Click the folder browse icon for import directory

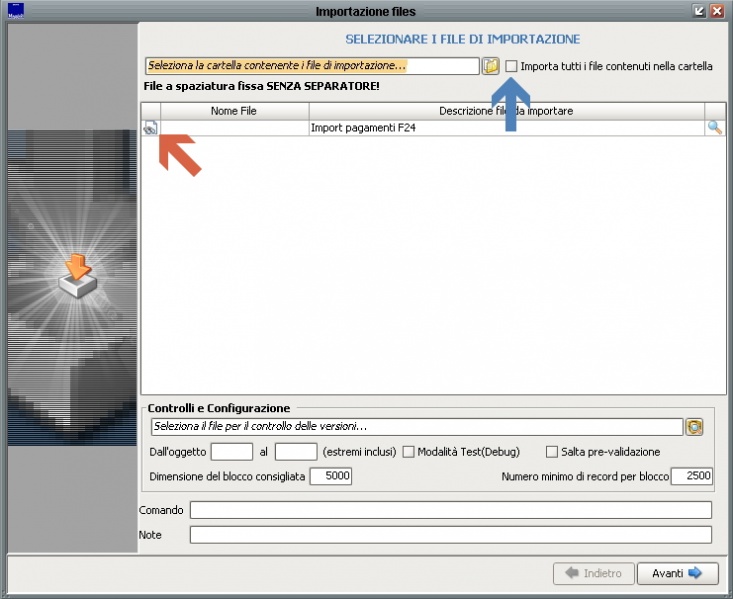pyautogui.click(x=490, y=66)
